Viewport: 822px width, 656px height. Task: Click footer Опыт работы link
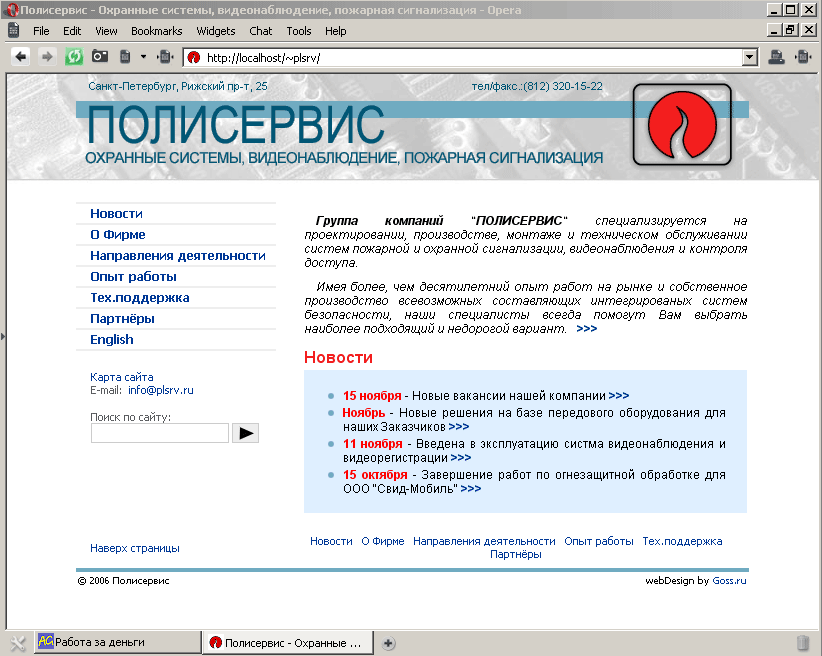click(599, 541)
